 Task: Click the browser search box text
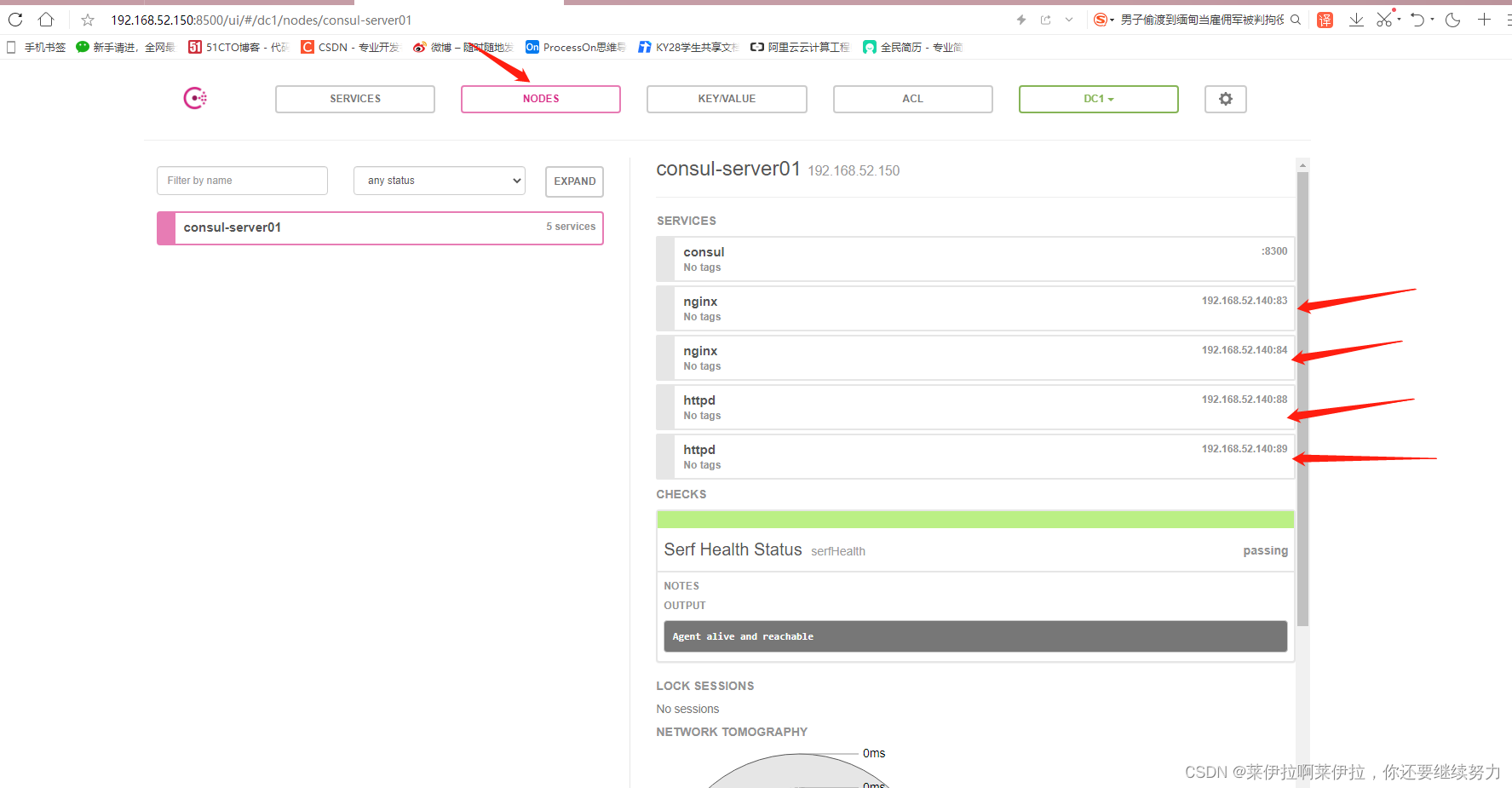(x=1202, y=20)
